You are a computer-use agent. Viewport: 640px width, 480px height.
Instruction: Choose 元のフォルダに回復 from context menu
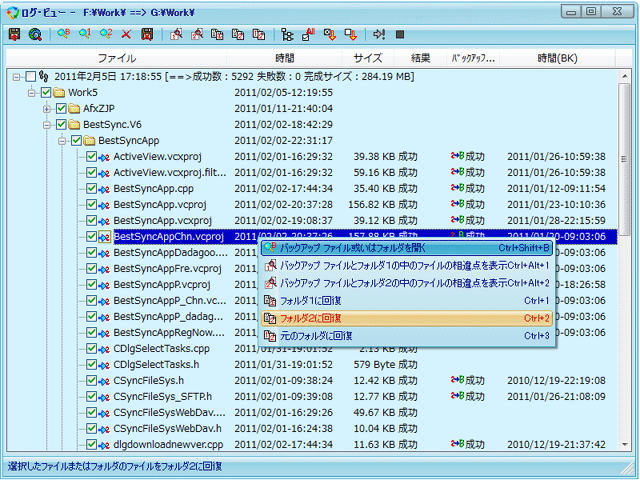[407, 336]
